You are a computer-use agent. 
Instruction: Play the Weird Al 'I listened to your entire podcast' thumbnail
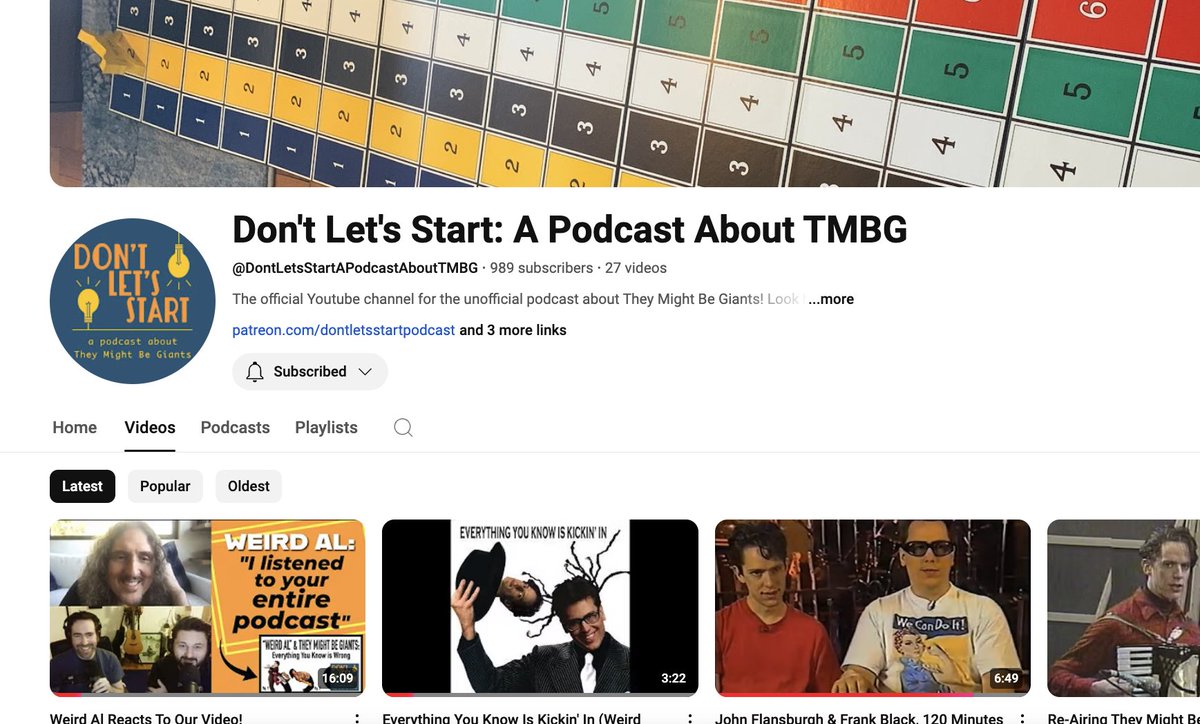coord(207,608)
